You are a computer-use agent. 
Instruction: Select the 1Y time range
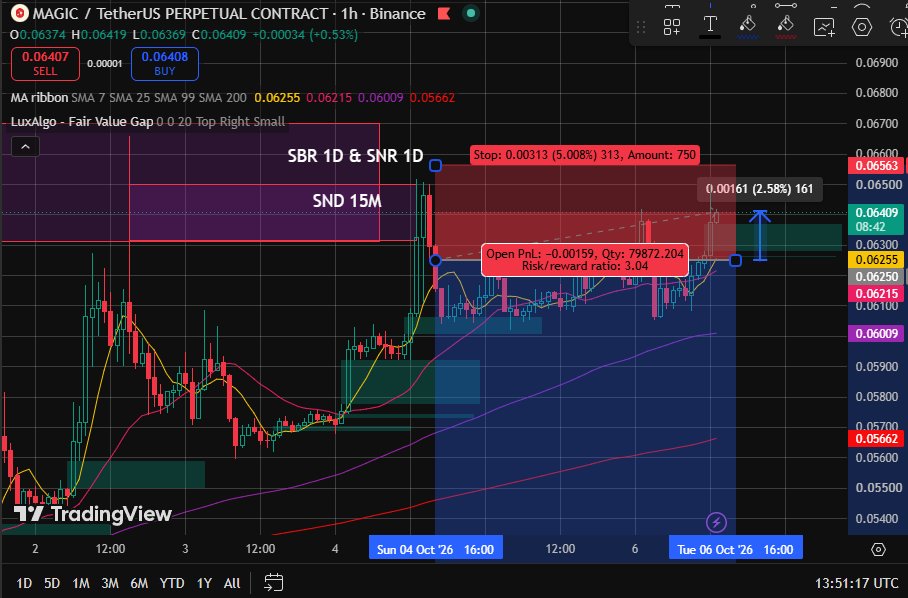tap(204, 583)
